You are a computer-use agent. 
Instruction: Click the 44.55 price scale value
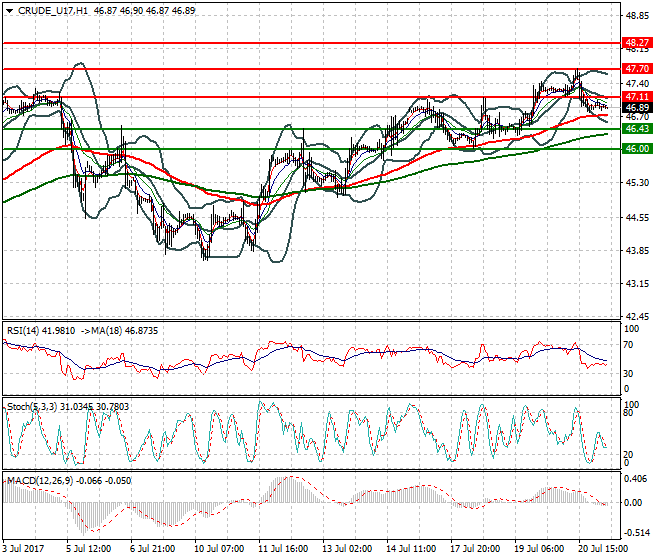pos(637,218)
